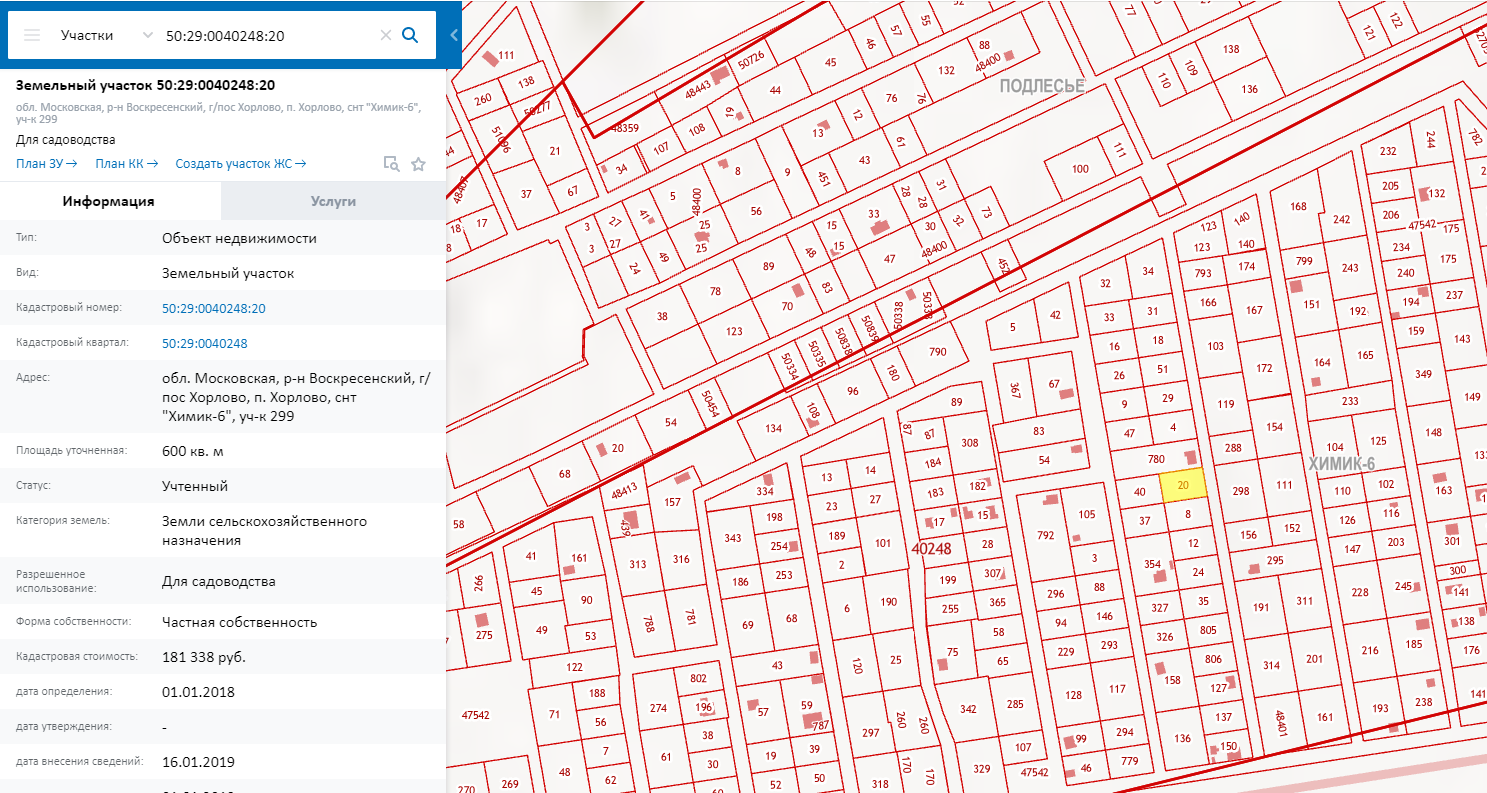Select parcel 792 on the map
The height and width of the screenshot is (793, 1487).
tap(1045, 536)
